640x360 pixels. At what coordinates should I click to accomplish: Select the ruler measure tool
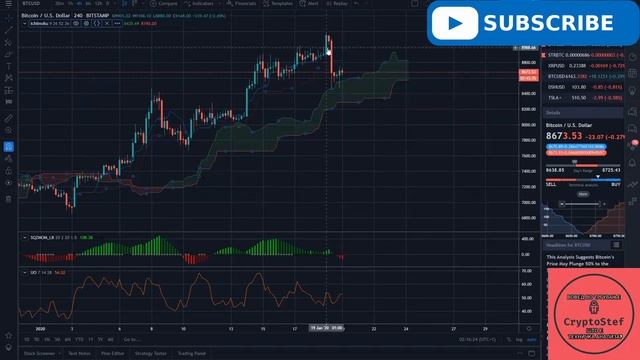9,118
